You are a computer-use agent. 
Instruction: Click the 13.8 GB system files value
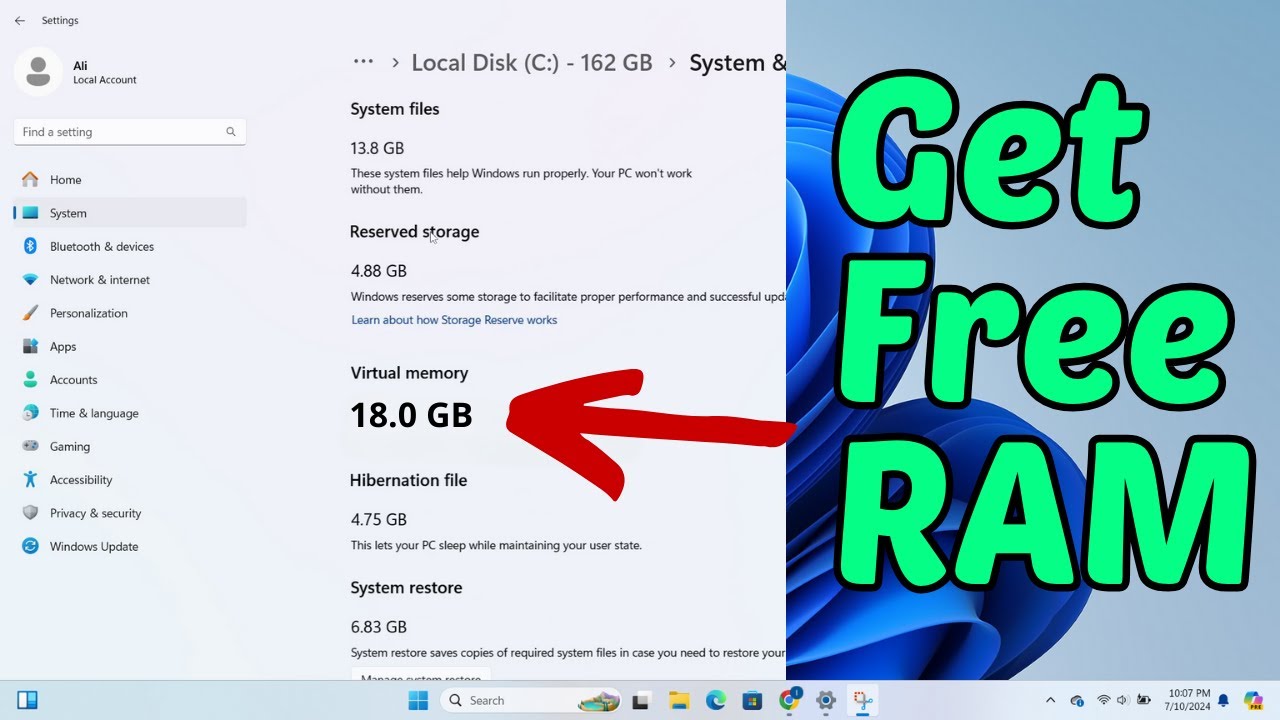click(x=377, y=148)
